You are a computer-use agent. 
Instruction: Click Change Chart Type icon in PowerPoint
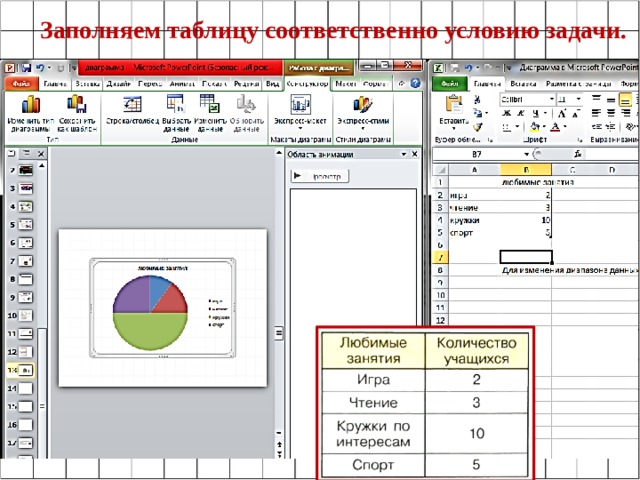point(31,104)
